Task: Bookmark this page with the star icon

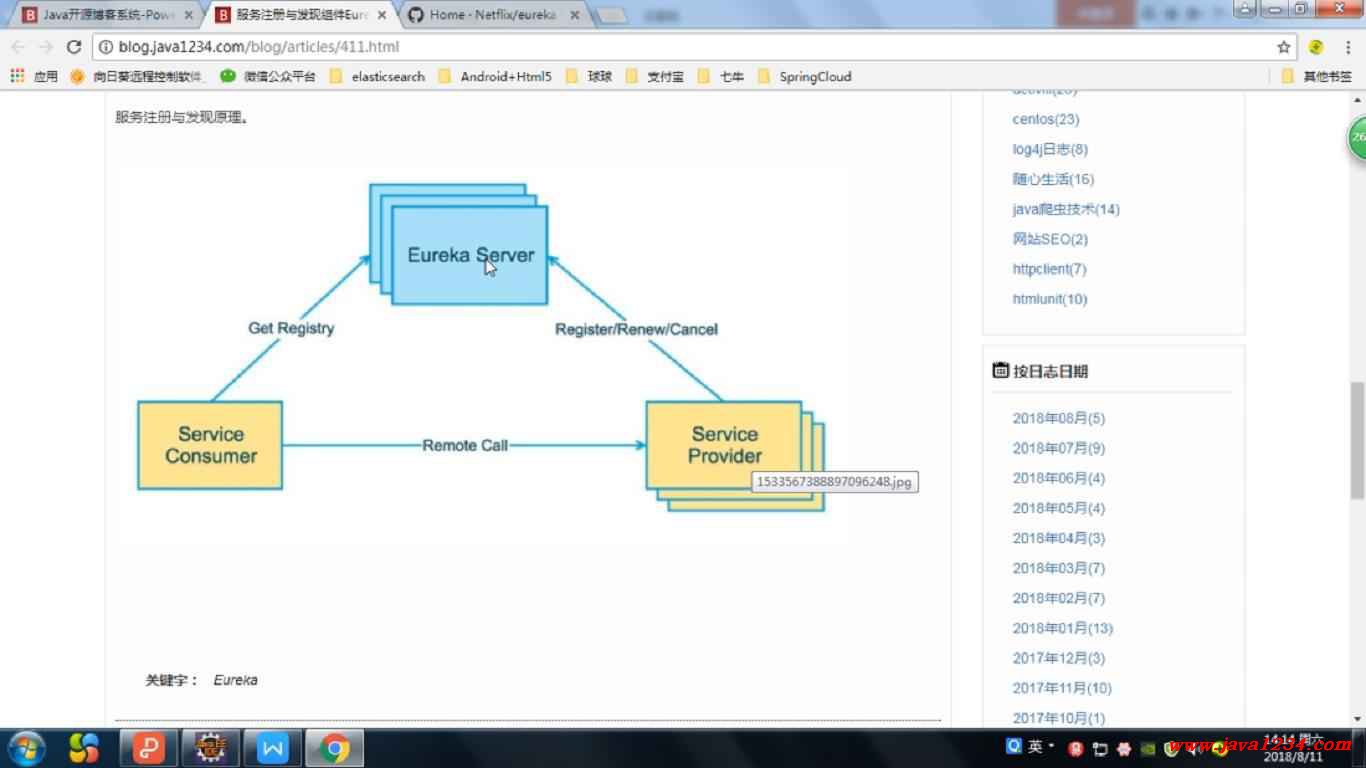Action: click(x=1284, y=47)
